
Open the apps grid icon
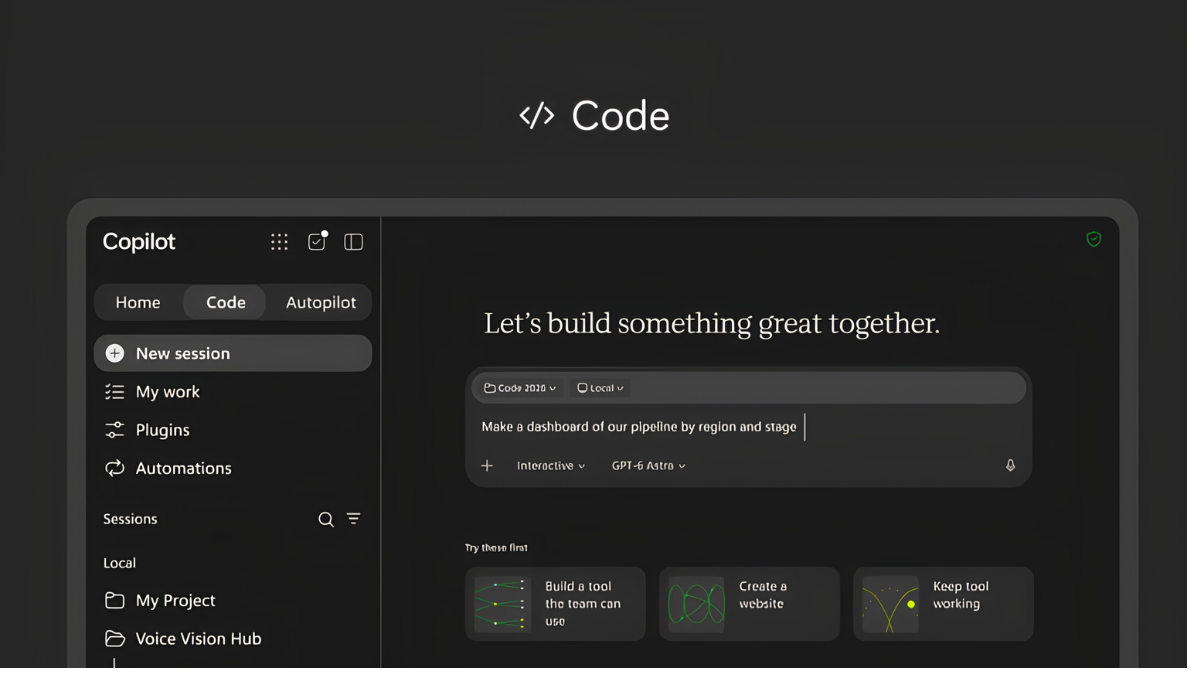click(279, 242)
